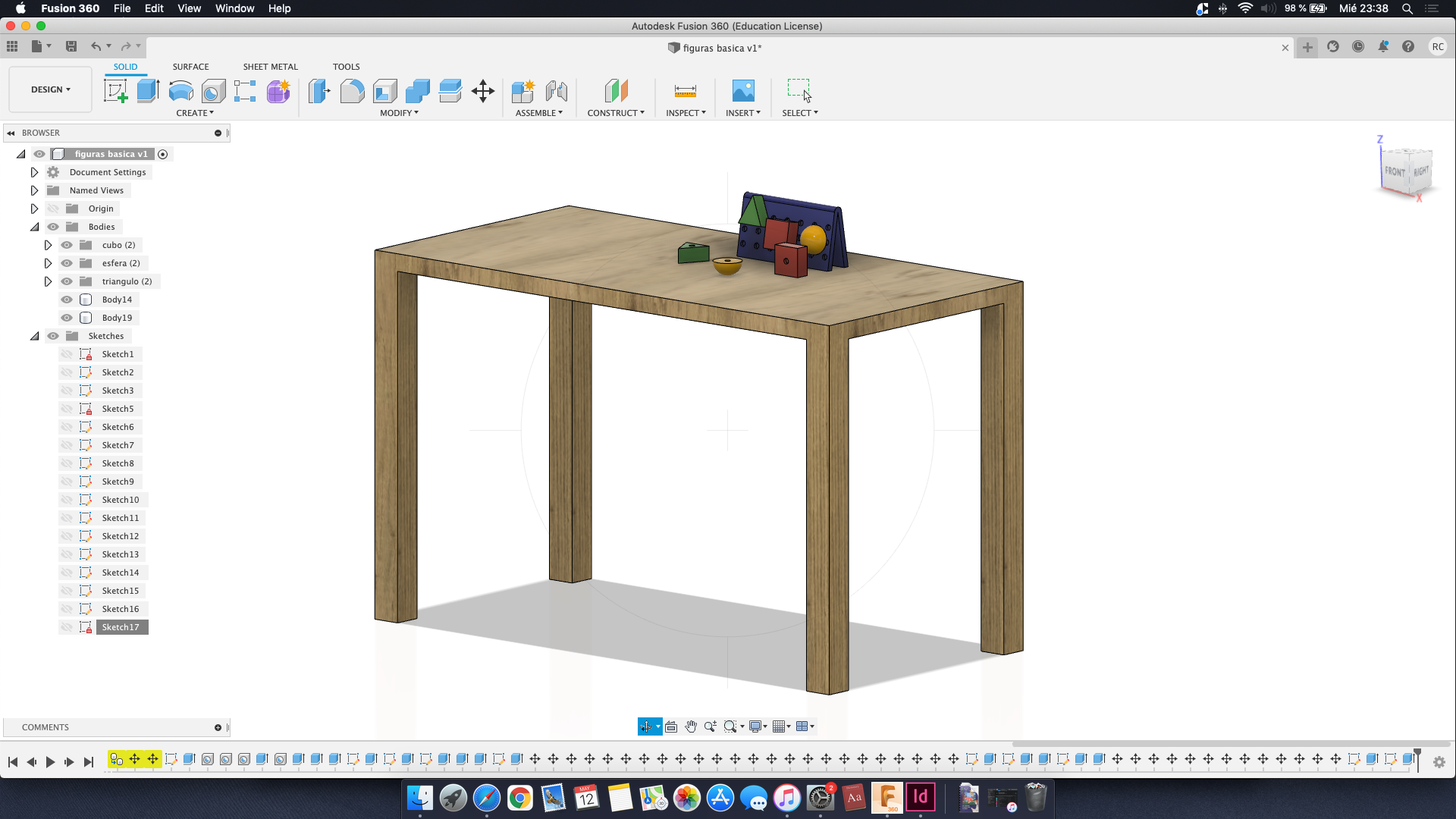Viewport: 1456px width, 819px height.
Task: Click the Extrude tool icon
Action: point(148,91)
